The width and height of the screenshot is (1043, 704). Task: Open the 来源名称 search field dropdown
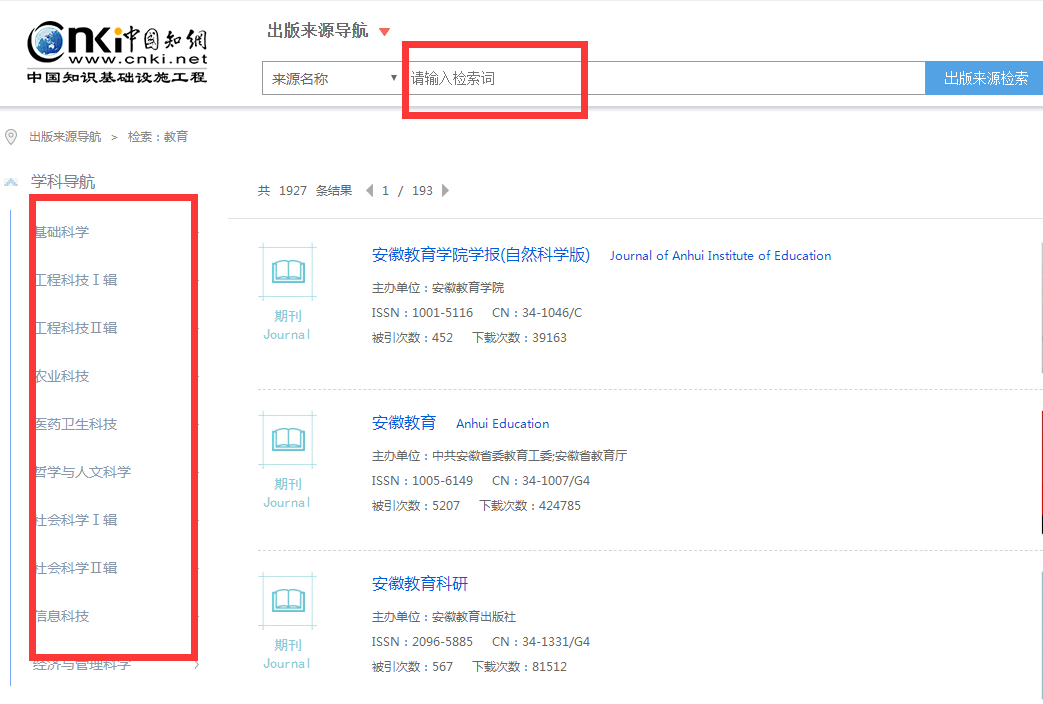(x=333, y=78)
